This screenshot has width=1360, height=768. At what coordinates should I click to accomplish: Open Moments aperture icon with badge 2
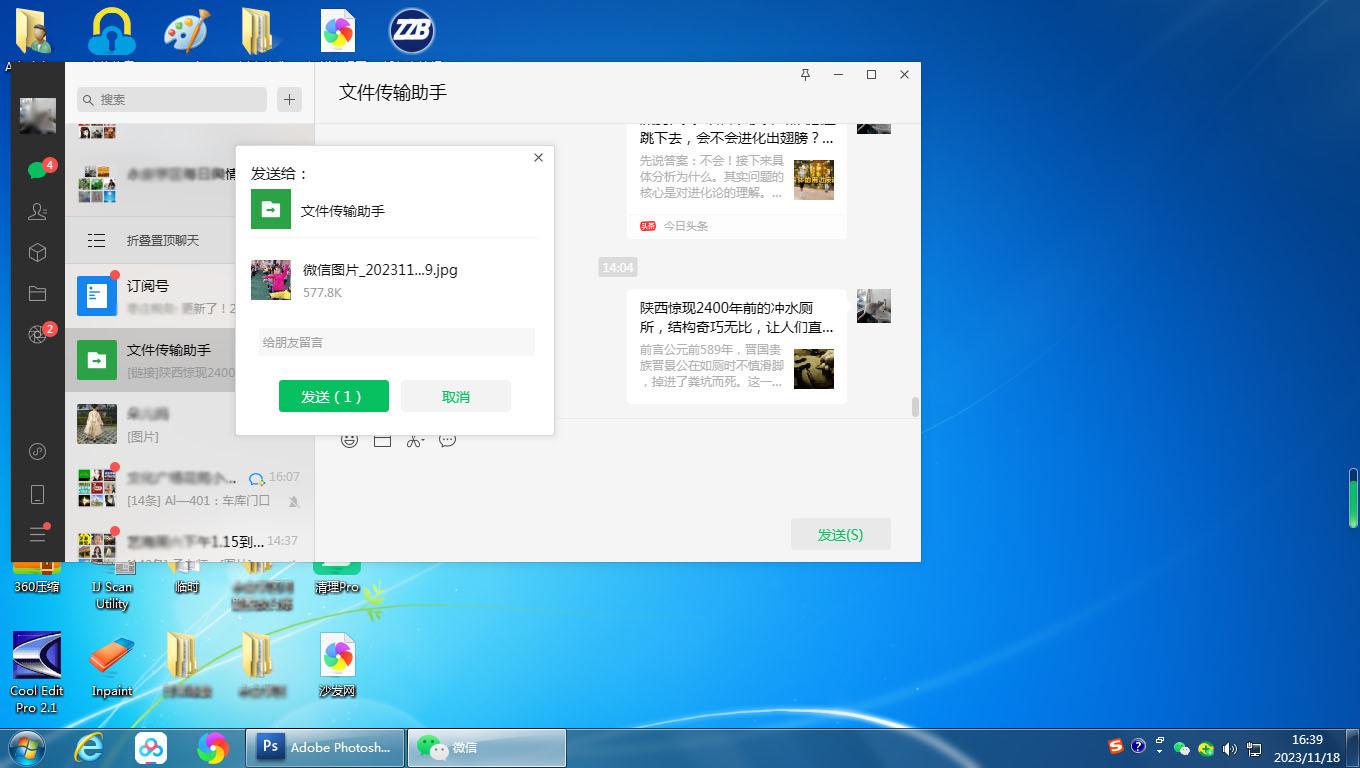[x=38, y=335]
